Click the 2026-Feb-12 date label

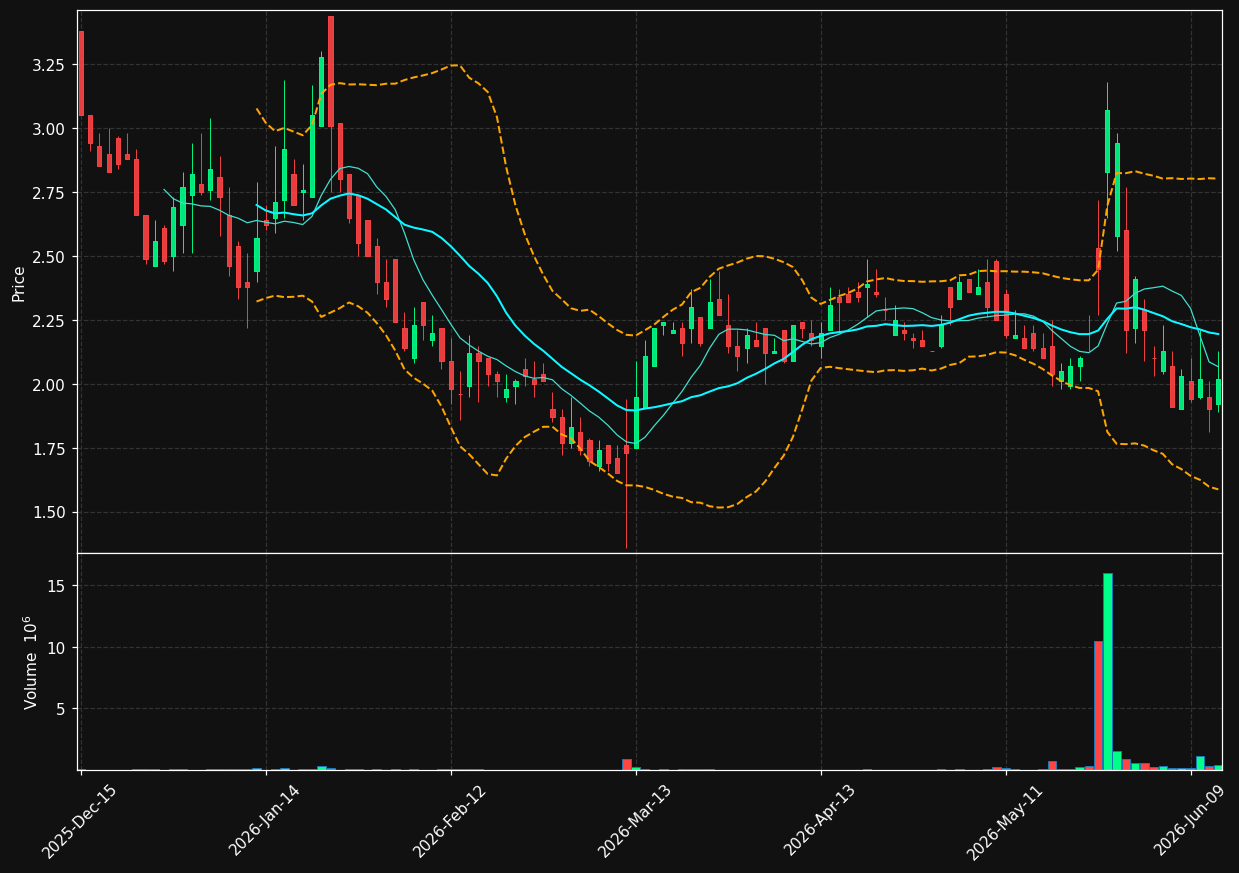tap(450, 821)
